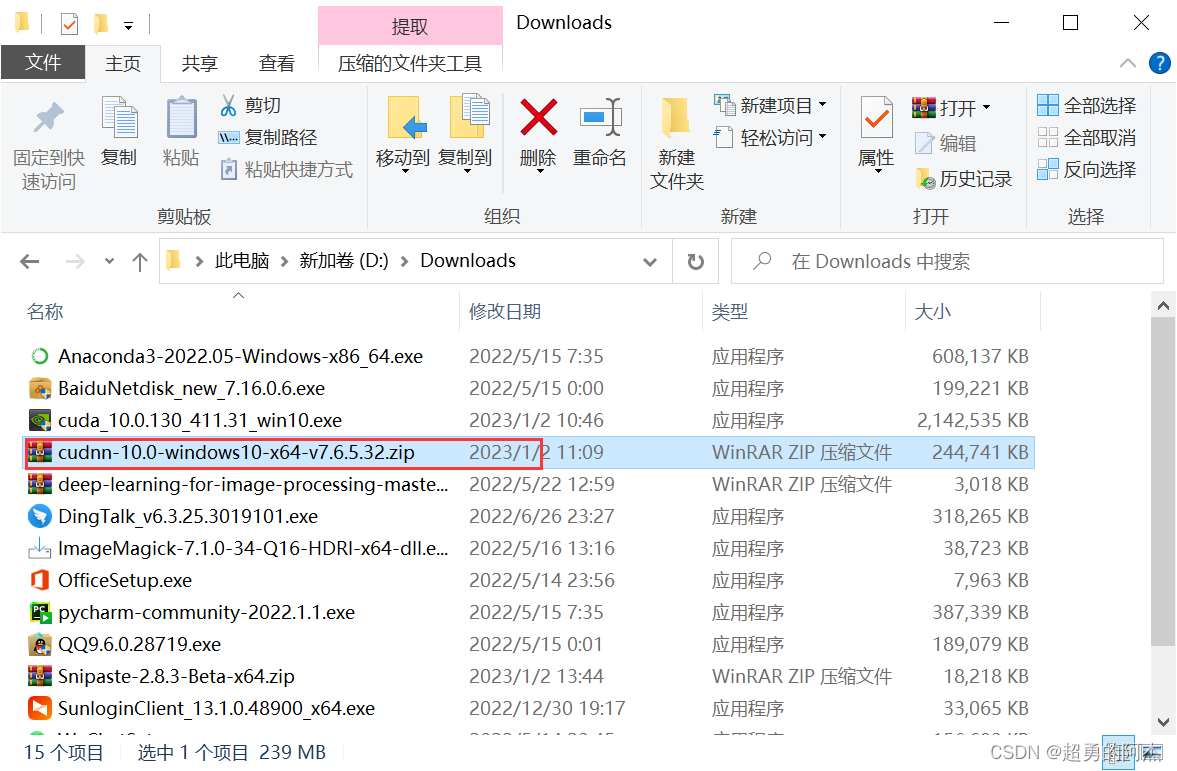Click the red Delete (删除) icon
This screenshot has height=771, width=1177.
(x=538, y=118)
